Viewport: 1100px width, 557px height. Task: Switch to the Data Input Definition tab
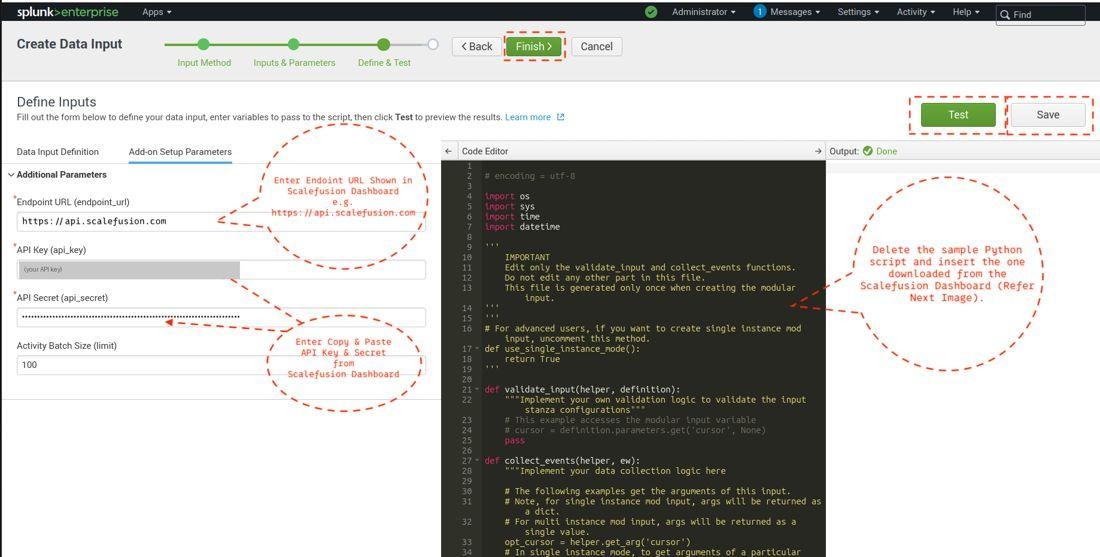tap(58, 152)
